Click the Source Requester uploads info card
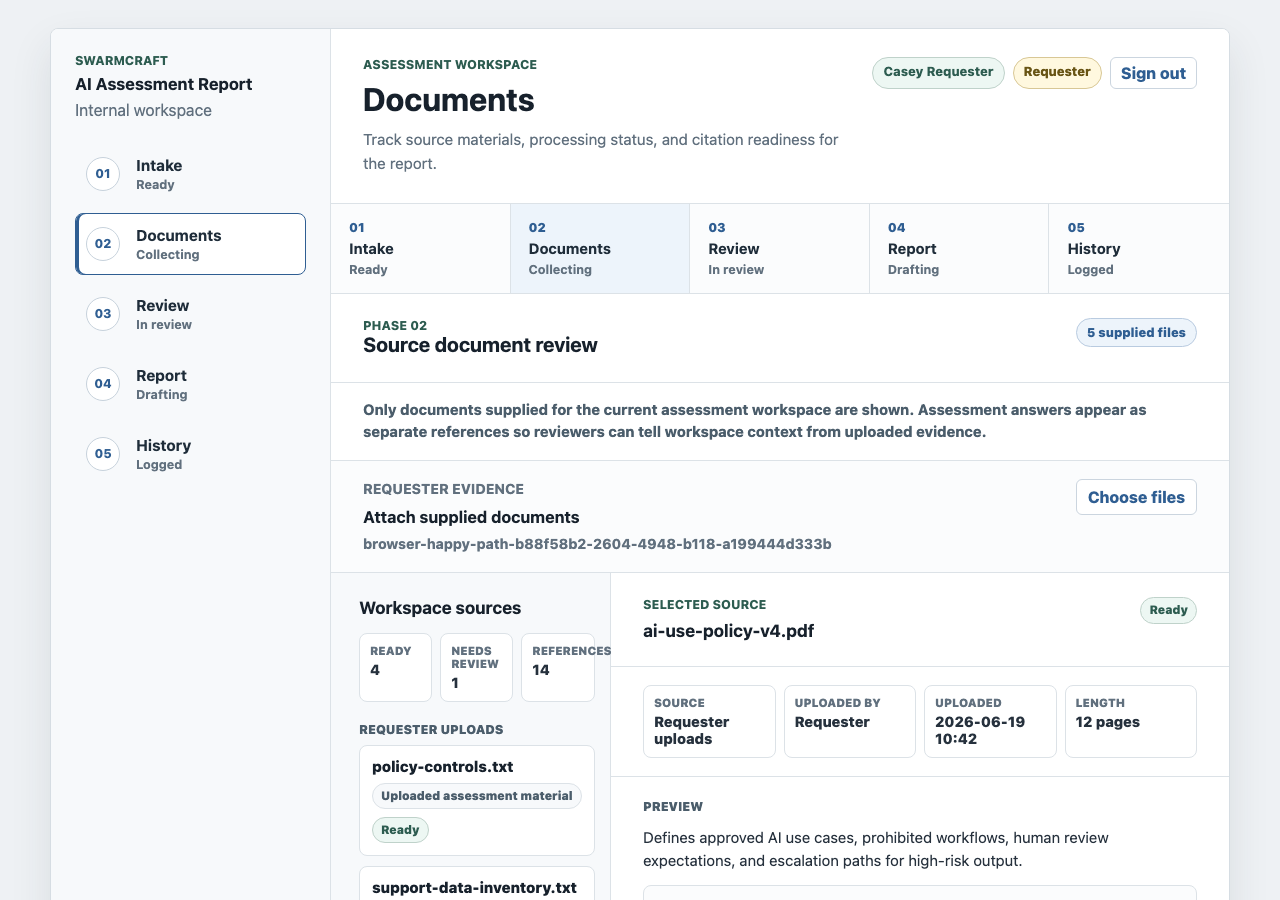This screenshot has width=1280, height=900. point(709,721)
